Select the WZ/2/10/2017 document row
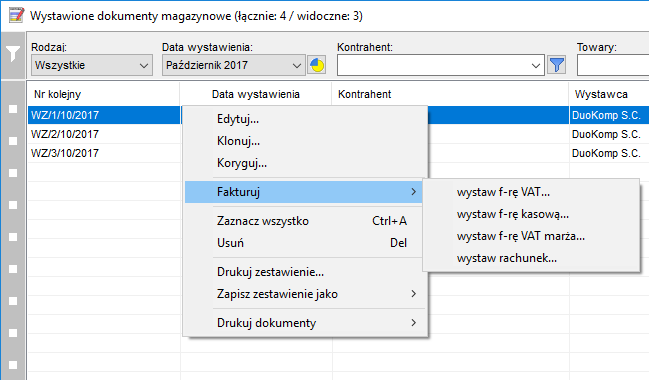The height and width of the screenshot is (380, 649). pos(104,134)
